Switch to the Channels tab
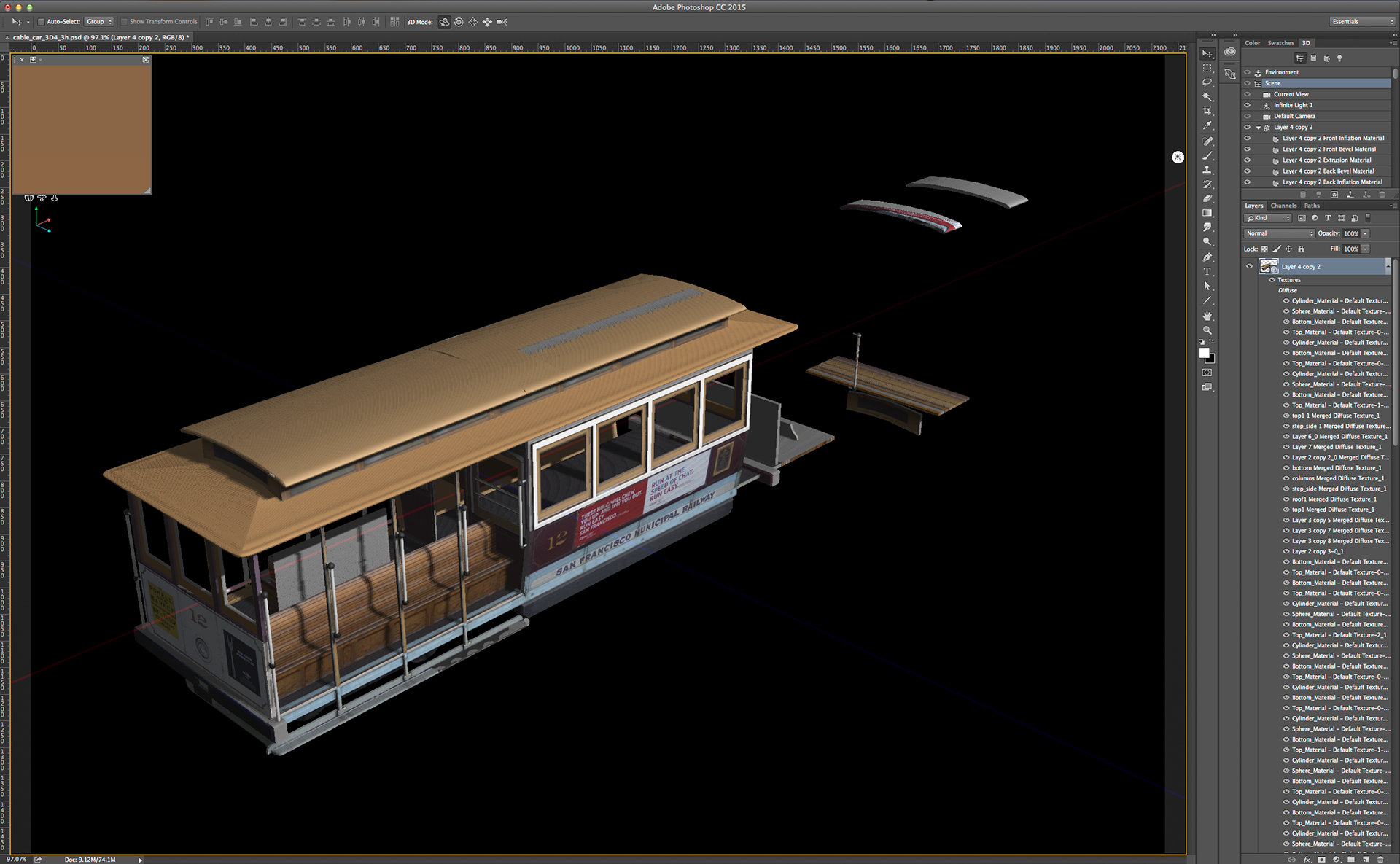This screenshot has height=864, width=1400. pos(1283,206)
